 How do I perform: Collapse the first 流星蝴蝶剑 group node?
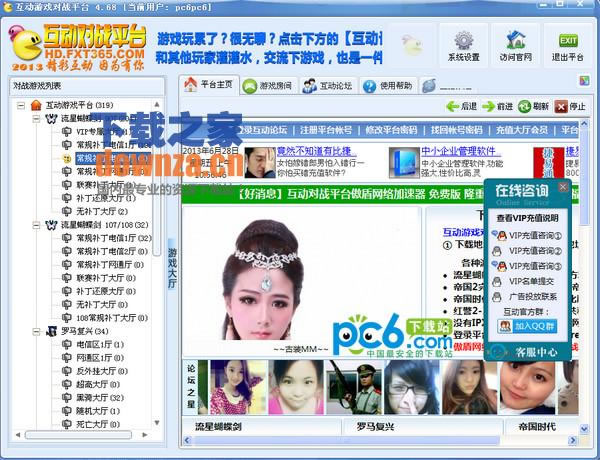pyautogui.click(x=36, y=119)
